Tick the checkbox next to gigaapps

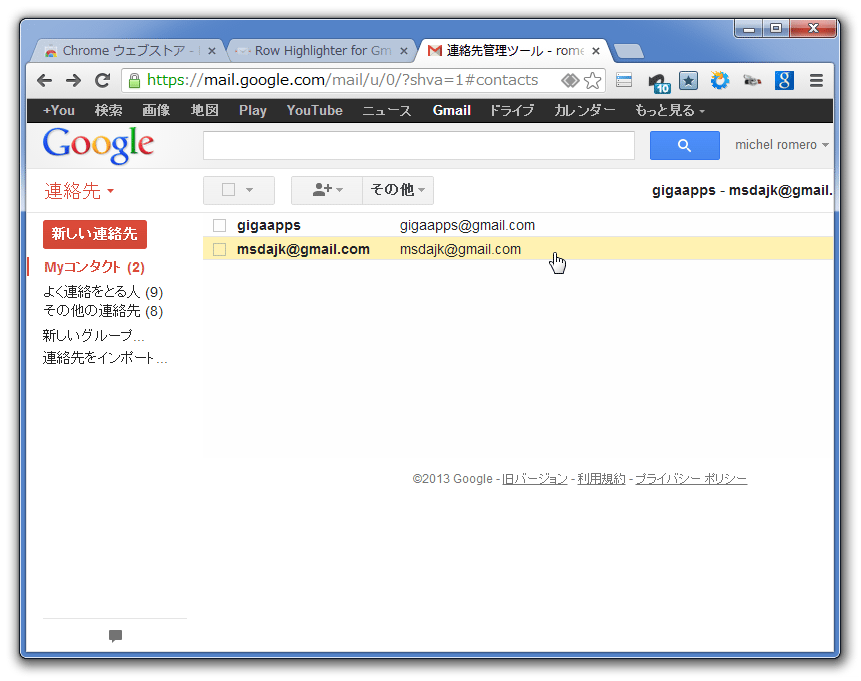[220, 225]
